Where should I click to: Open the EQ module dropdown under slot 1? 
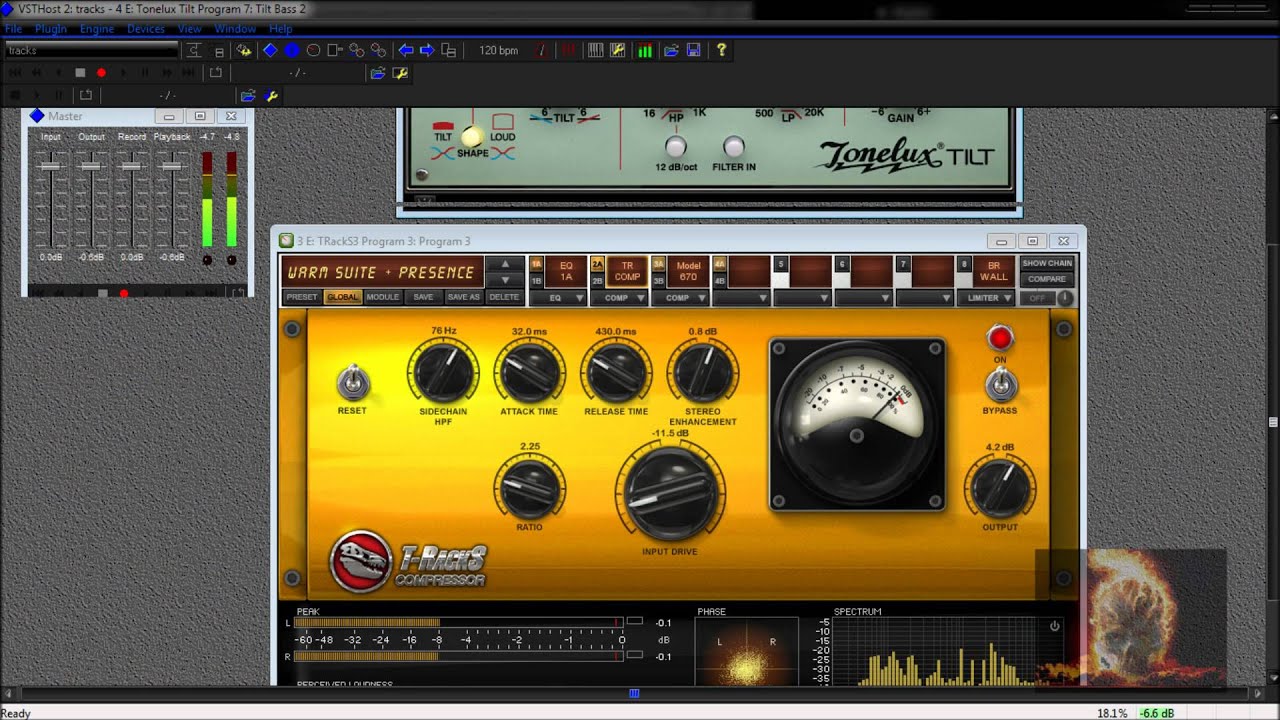558,298
